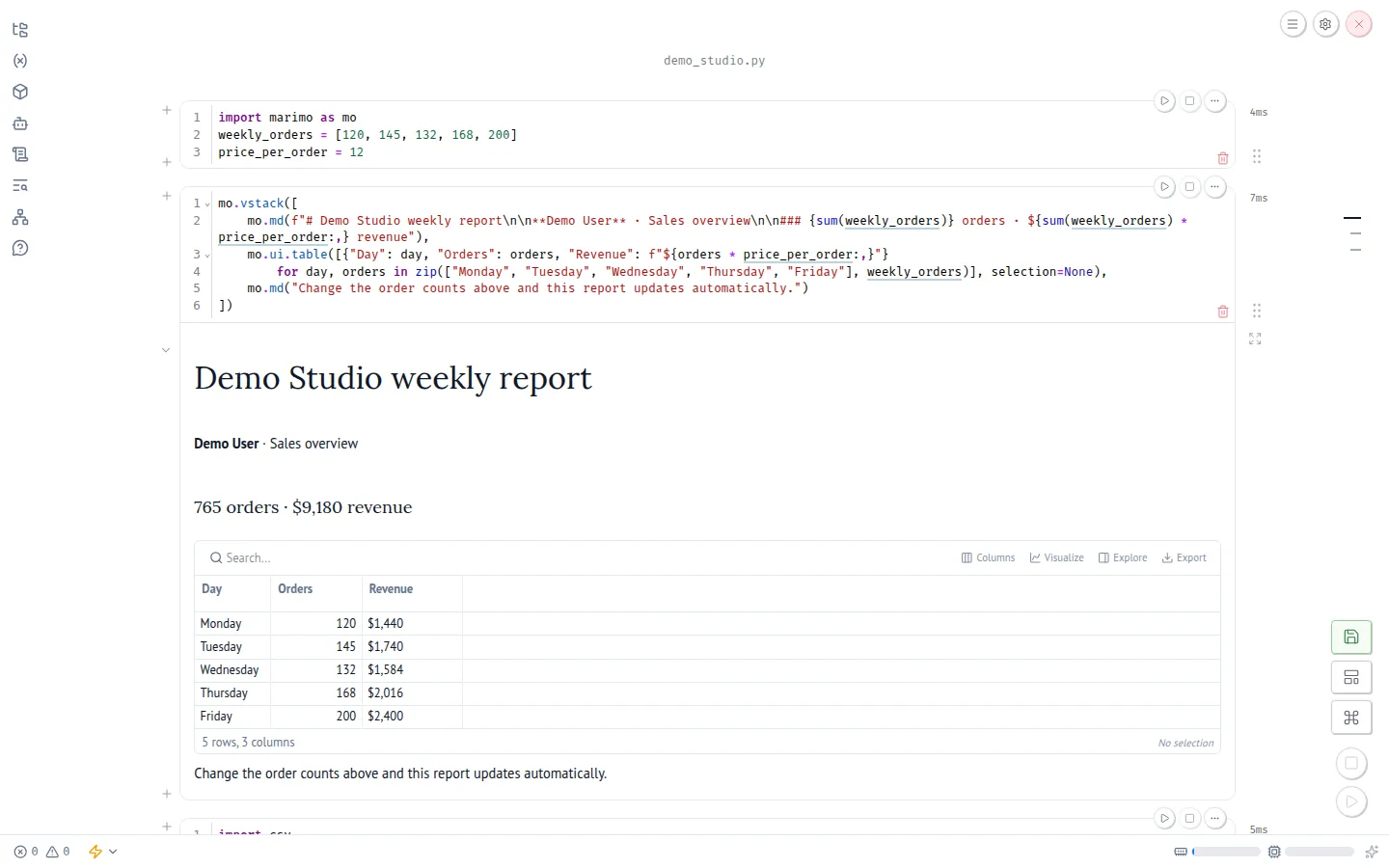Expand the report output to fullscreen
Viewport: 1389px width, 868px height.
tap(1255, 339)
